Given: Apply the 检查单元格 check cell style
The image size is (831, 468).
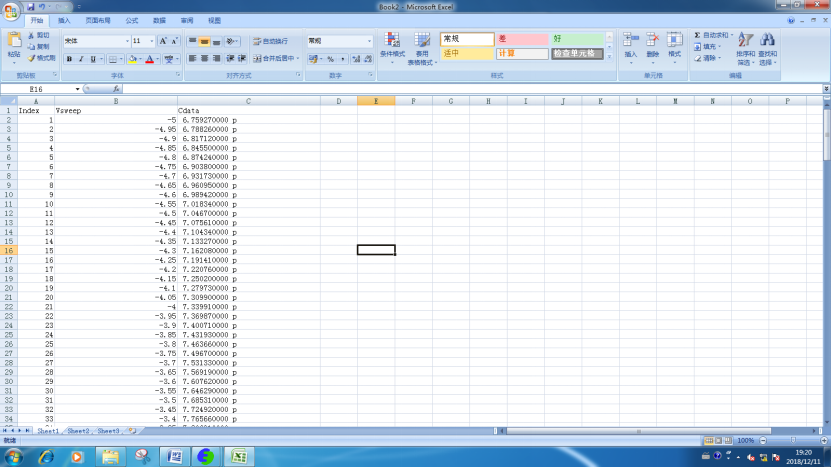Looking at the screenshot, I should pos(577,54).
